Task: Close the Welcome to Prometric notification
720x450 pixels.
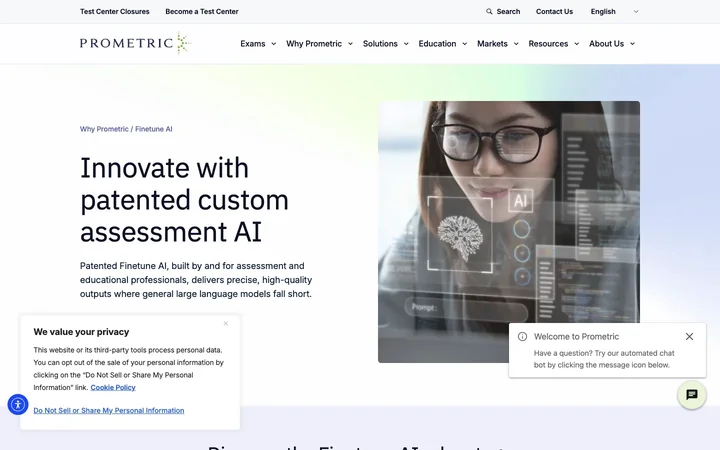Action: click(x=689, y=337)
